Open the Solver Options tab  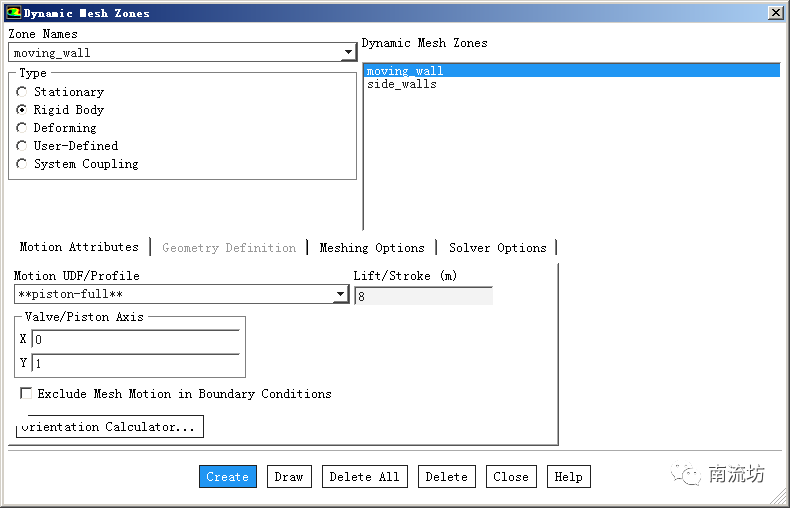tap(497, 247)
